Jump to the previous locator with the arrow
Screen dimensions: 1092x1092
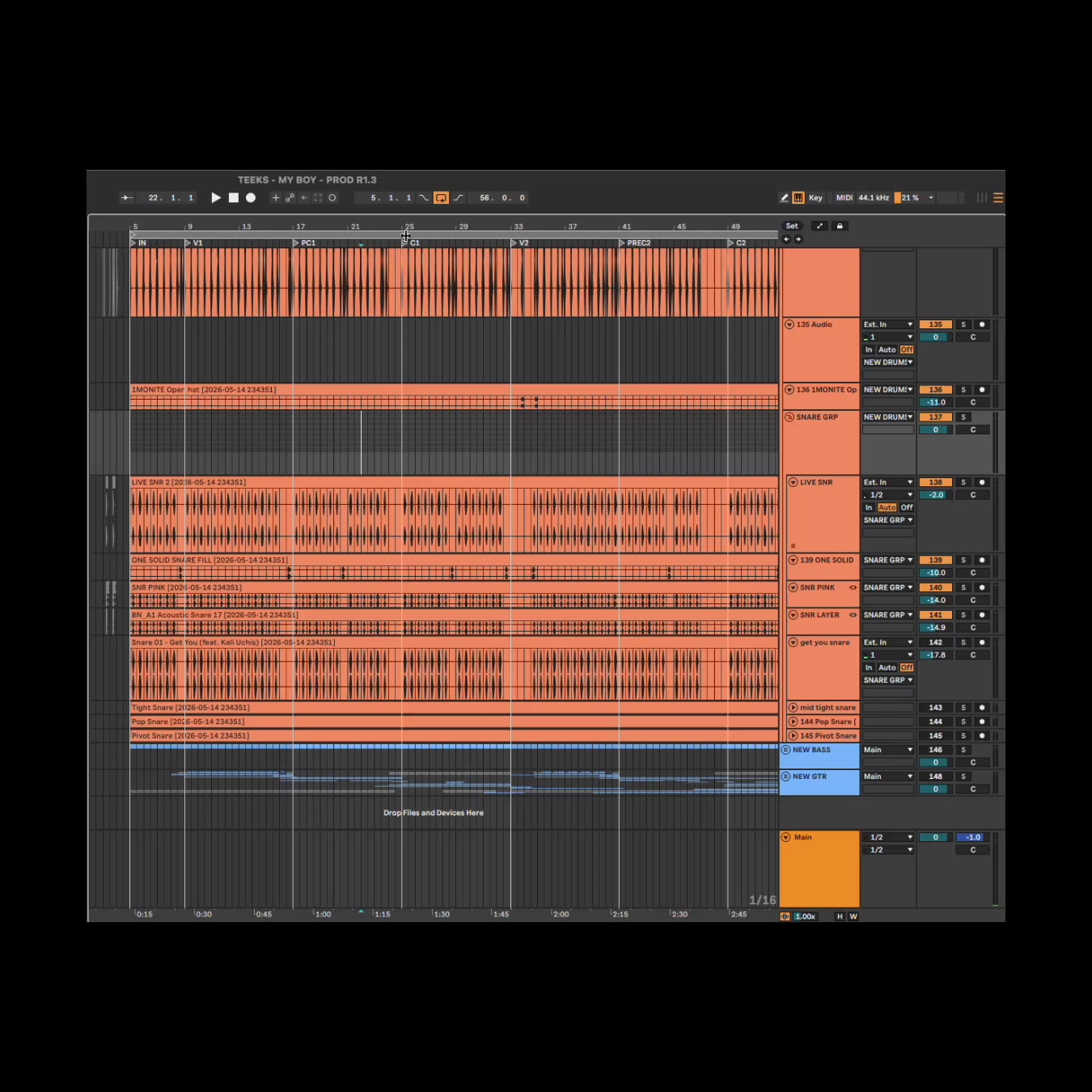[x=786, y=239]
